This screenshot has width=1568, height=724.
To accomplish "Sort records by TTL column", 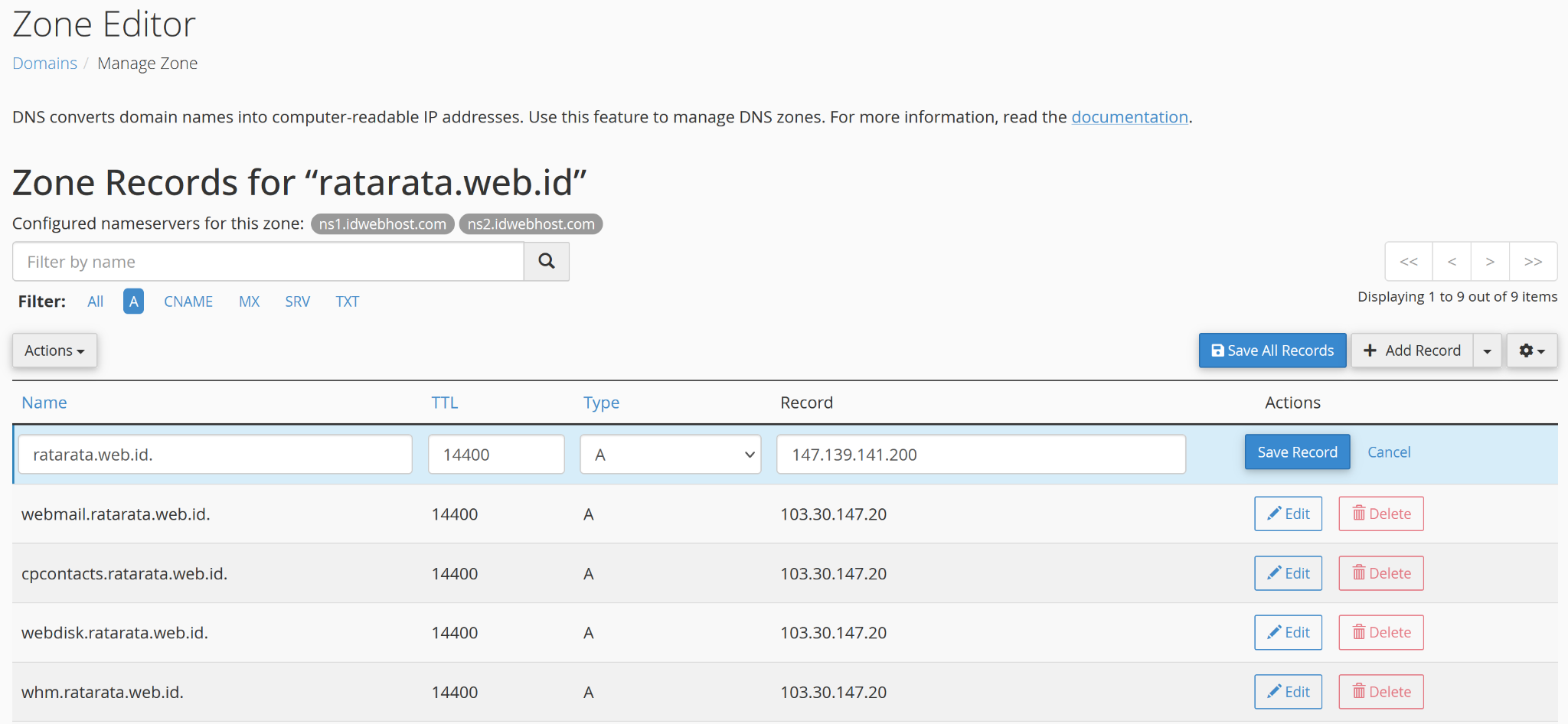I will [445, 403].
